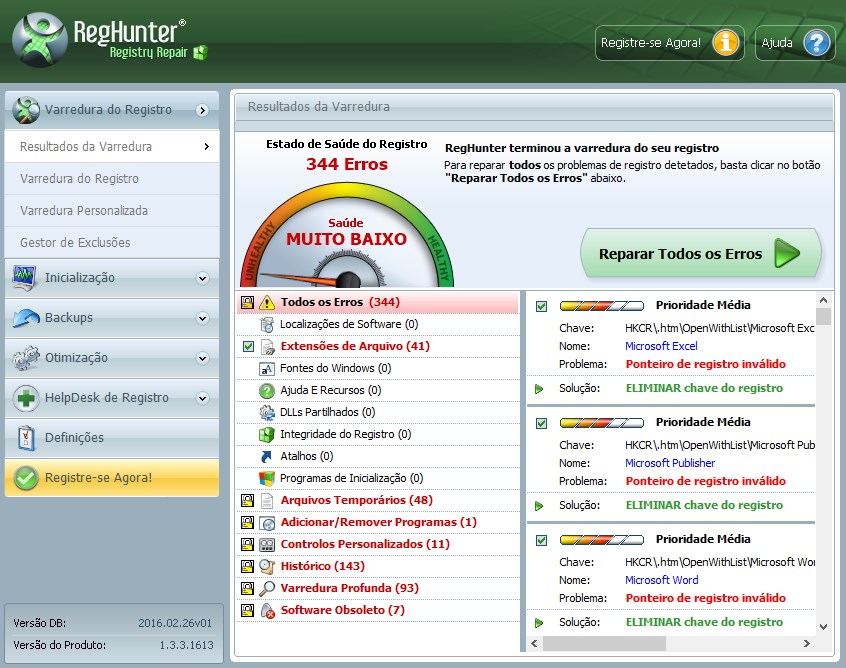The width and height of the screenshot is (846, 668).
Task: Click the RegHunter logo icon
Action: pyautogui.click(x=40, y=39)
